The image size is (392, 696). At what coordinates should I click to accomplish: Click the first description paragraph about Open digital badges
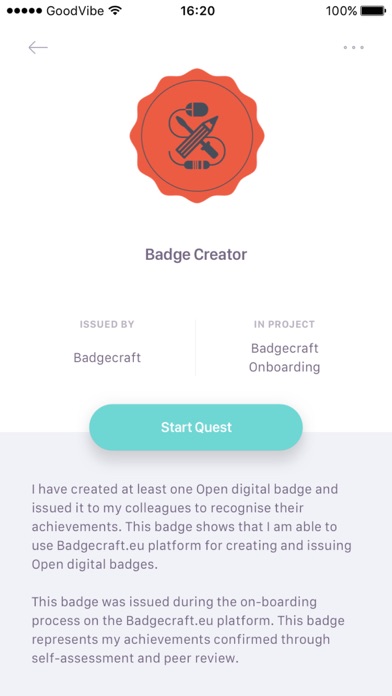[191, 527]
